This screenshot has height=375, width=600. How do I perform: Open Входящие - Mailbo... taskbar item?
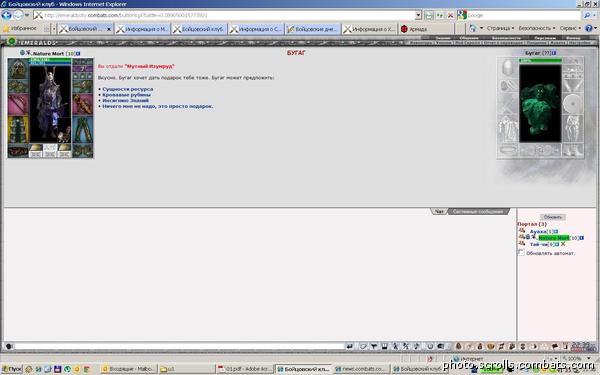[129, 369]
